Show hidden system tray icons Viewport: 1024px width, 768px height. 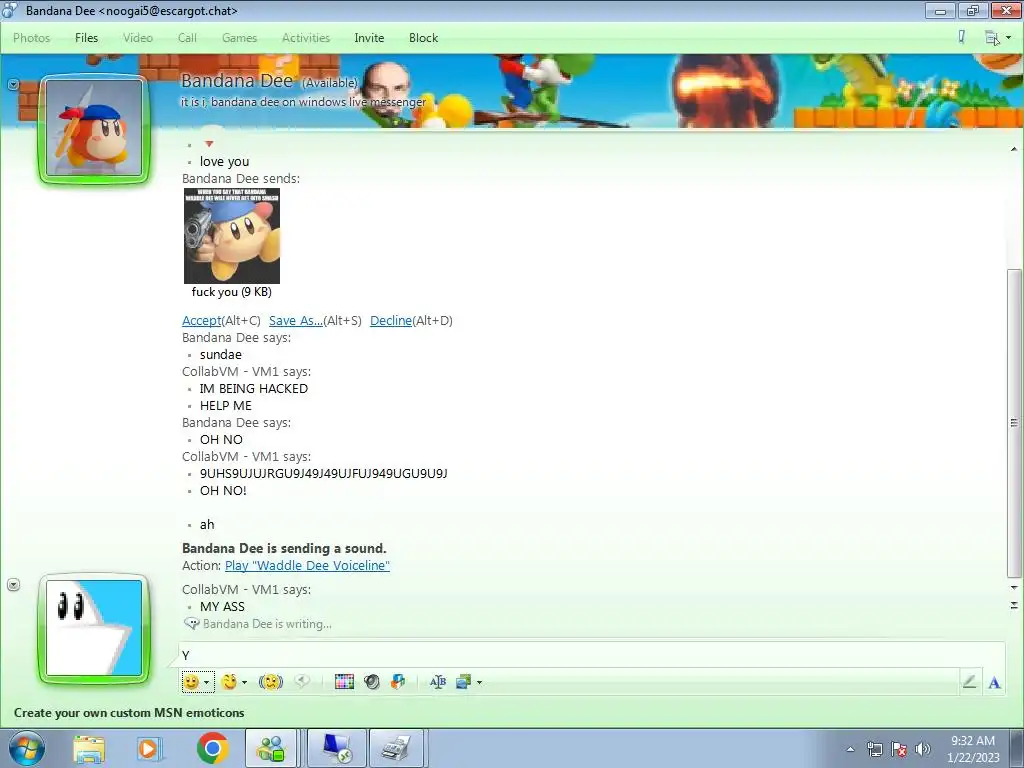coord(850,749)
